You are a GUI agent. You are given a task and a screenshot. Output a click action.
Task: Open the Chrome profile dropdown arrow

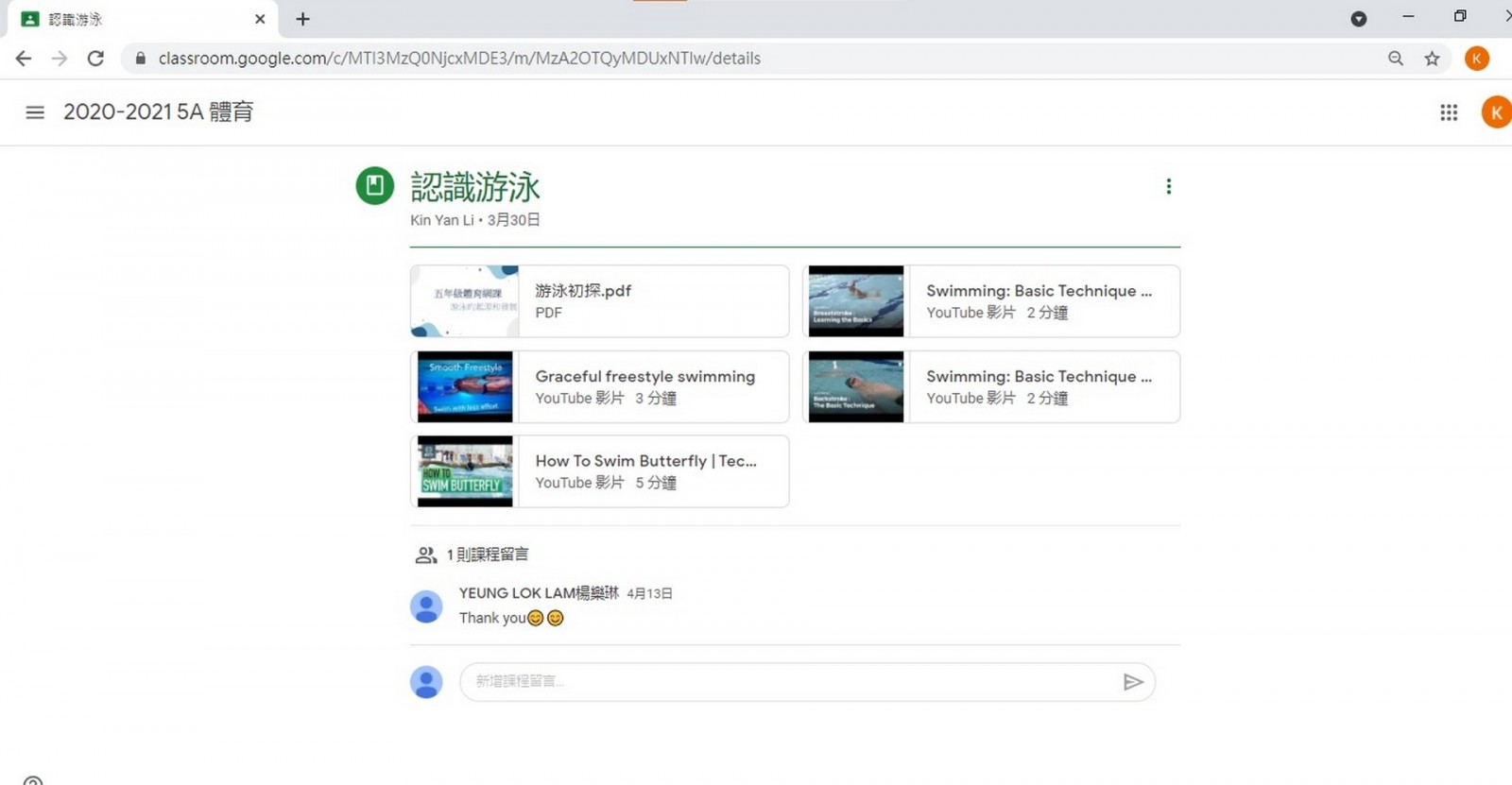click(x=1358, y=19)
